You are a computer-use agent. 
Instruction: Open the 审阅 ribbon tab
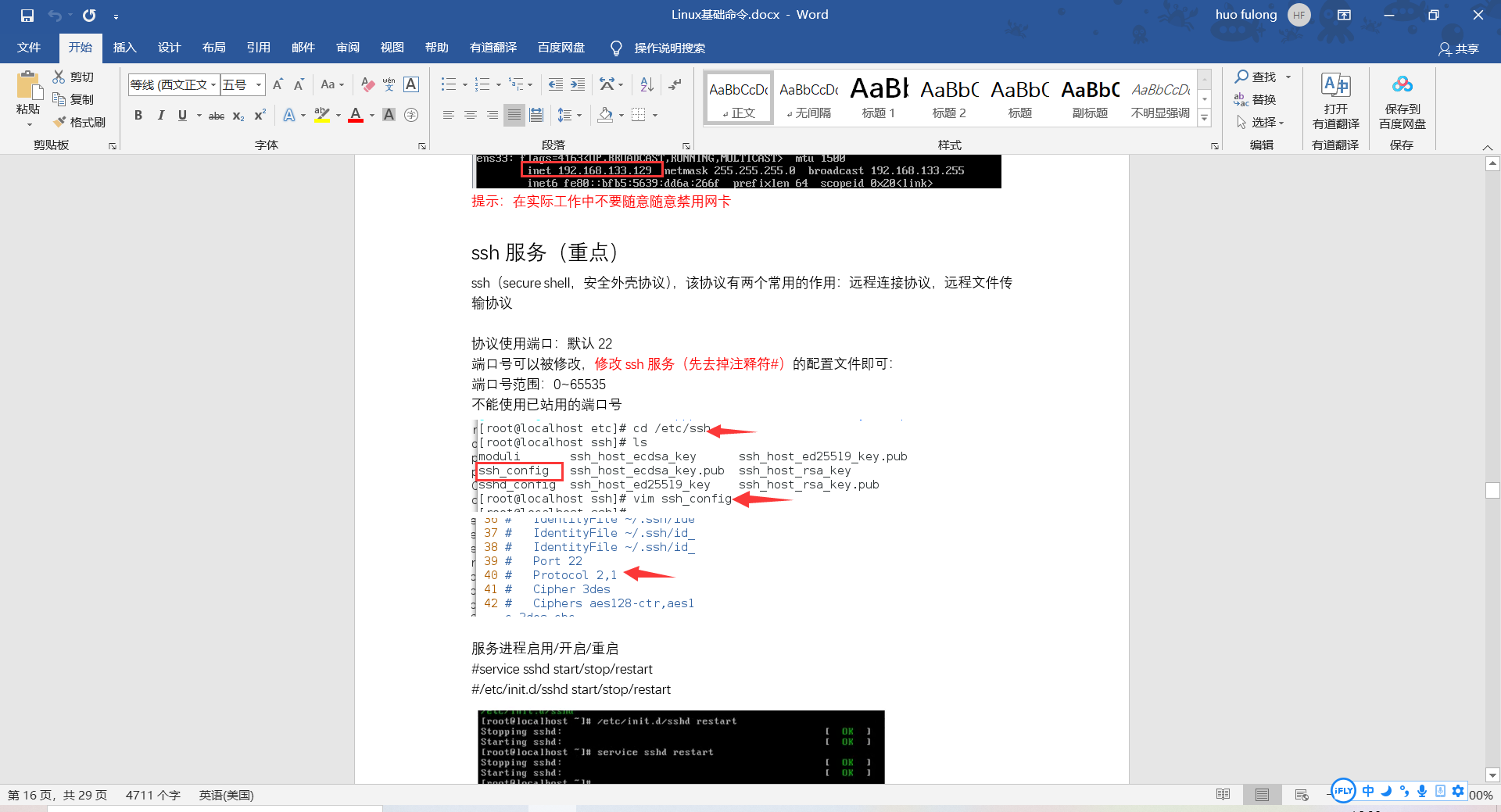347,48
